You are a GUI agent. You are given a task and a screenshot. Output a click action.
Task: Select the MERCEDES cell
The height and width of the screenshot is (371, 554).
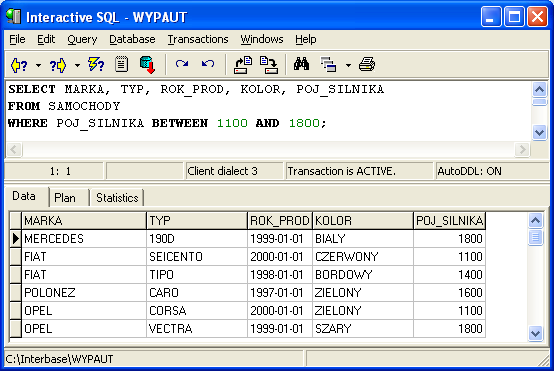[x=84, y=239]
